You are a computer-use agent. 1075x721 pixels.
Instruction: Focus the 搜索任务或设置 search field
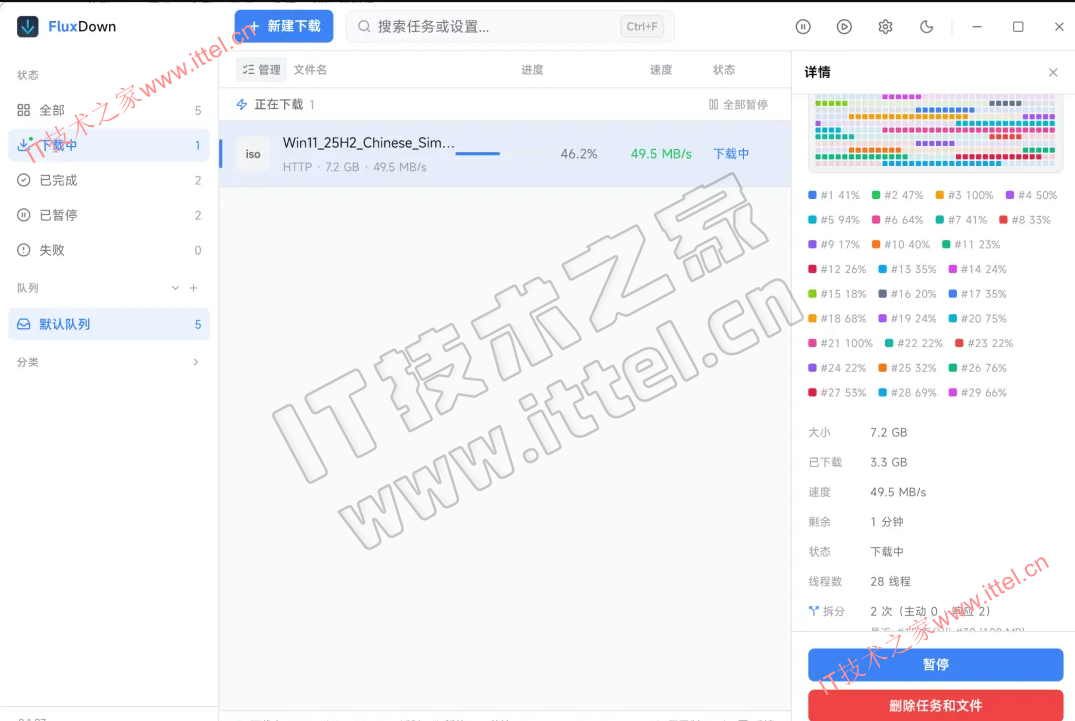tap(510, 27)
